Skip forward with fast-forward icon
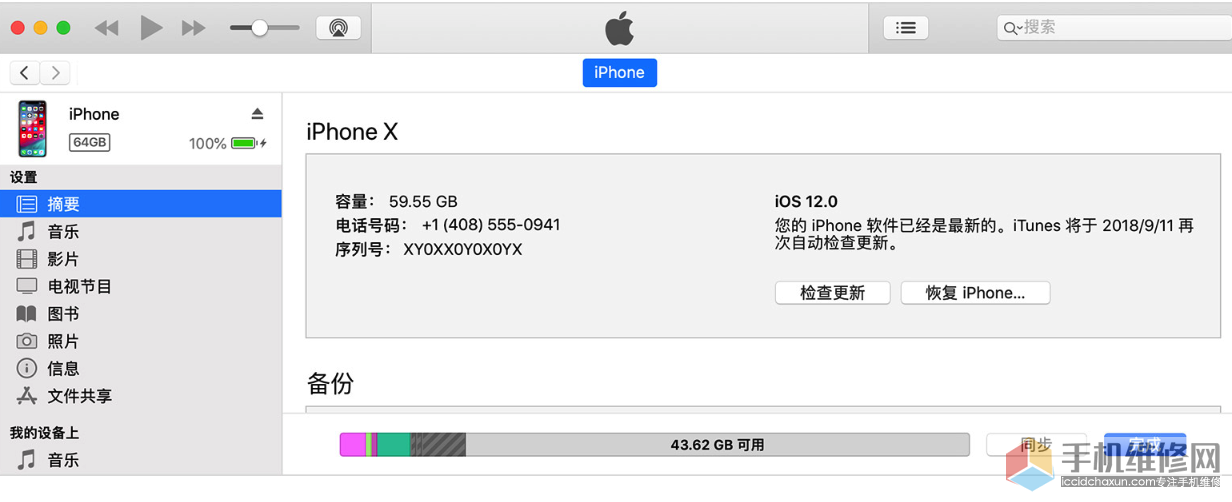The height and width of the screenshot is (502, 1232). [x=193, y=28]
